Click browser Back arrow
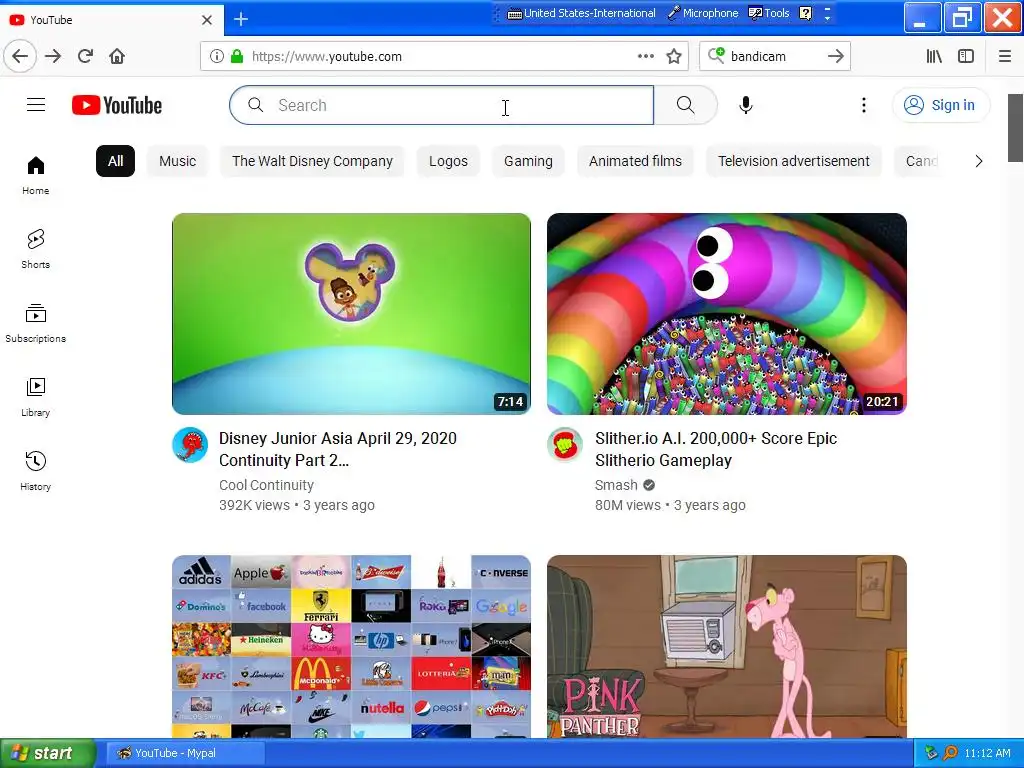 click(x=20, y=56)
